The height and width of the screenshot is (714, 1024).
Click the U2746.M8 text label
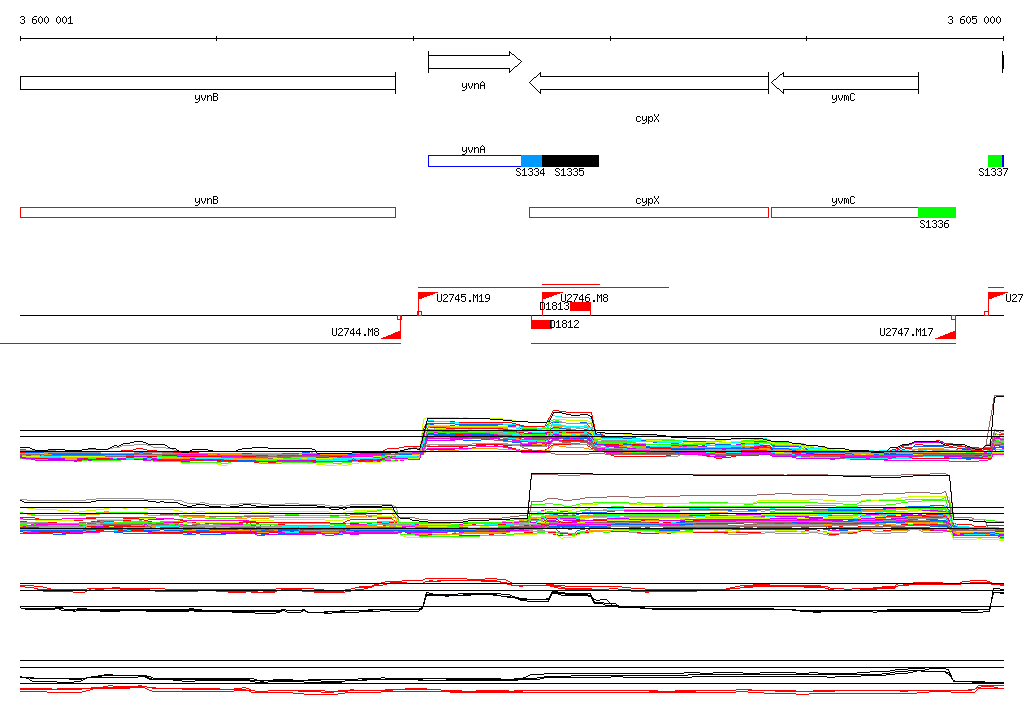[584, 299]
